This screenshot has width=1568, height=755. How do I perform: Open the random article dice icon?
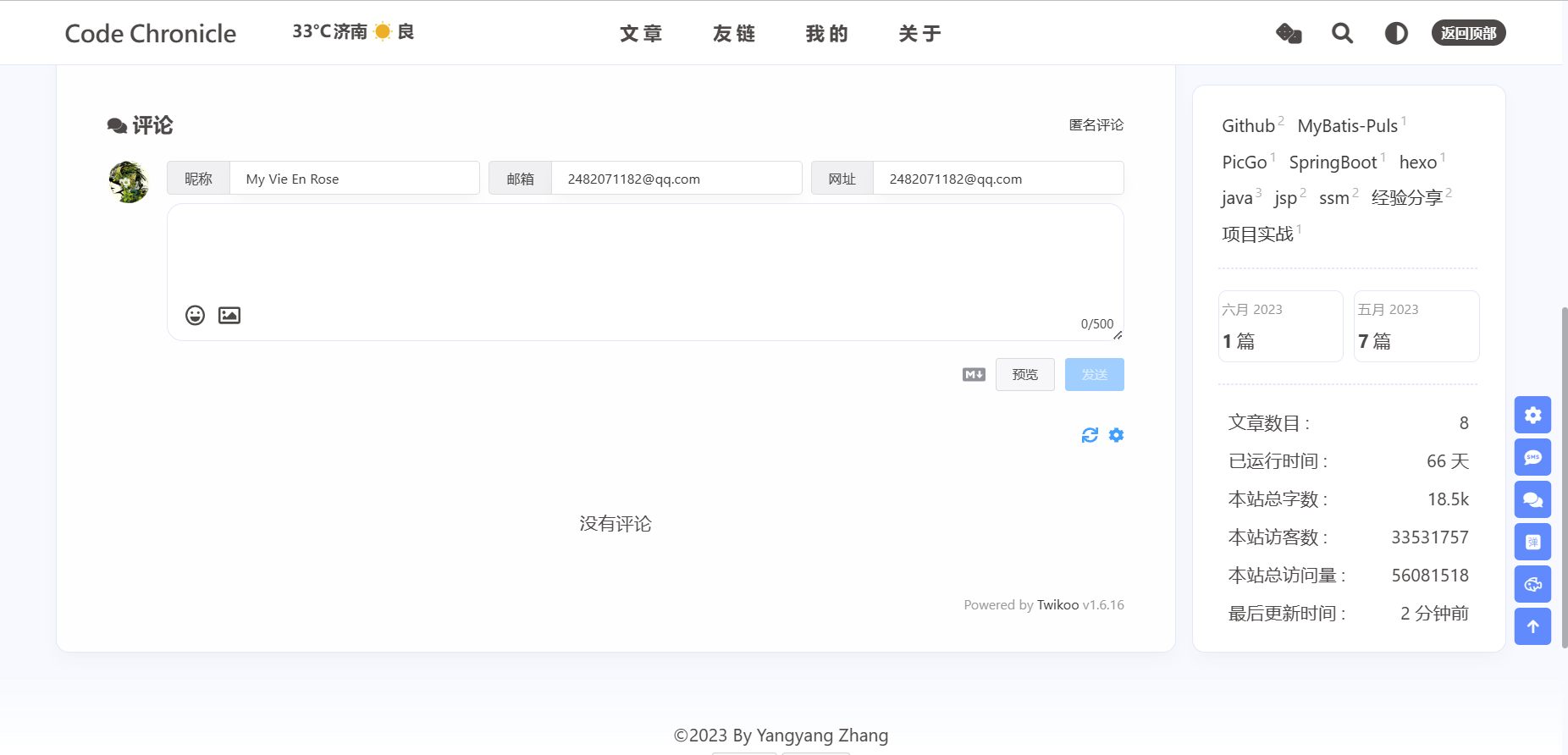click(1289, 33)
